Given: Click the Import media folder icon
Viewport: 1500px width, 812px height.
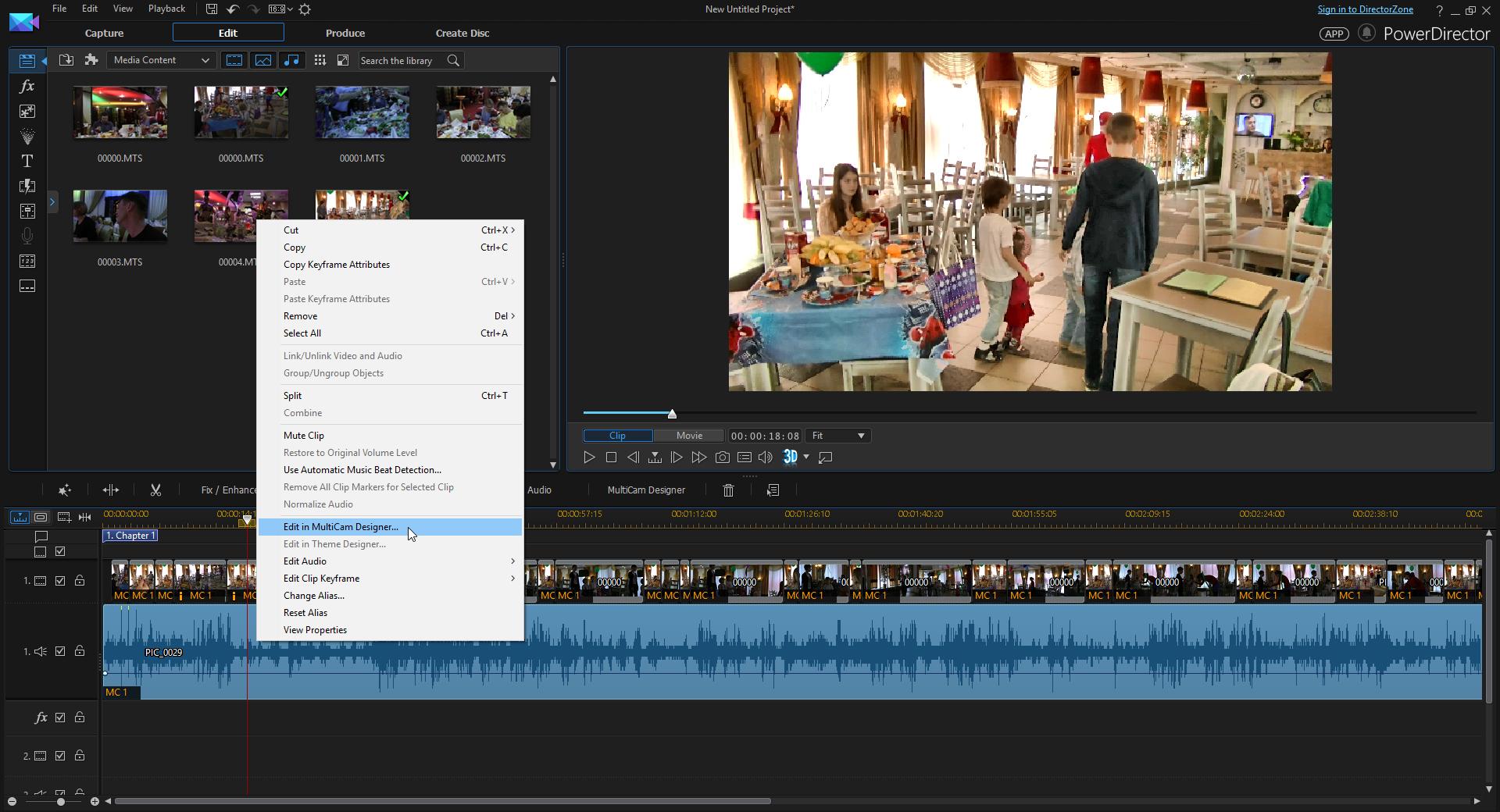Looking at the screenshot, I should coord(66,60).
